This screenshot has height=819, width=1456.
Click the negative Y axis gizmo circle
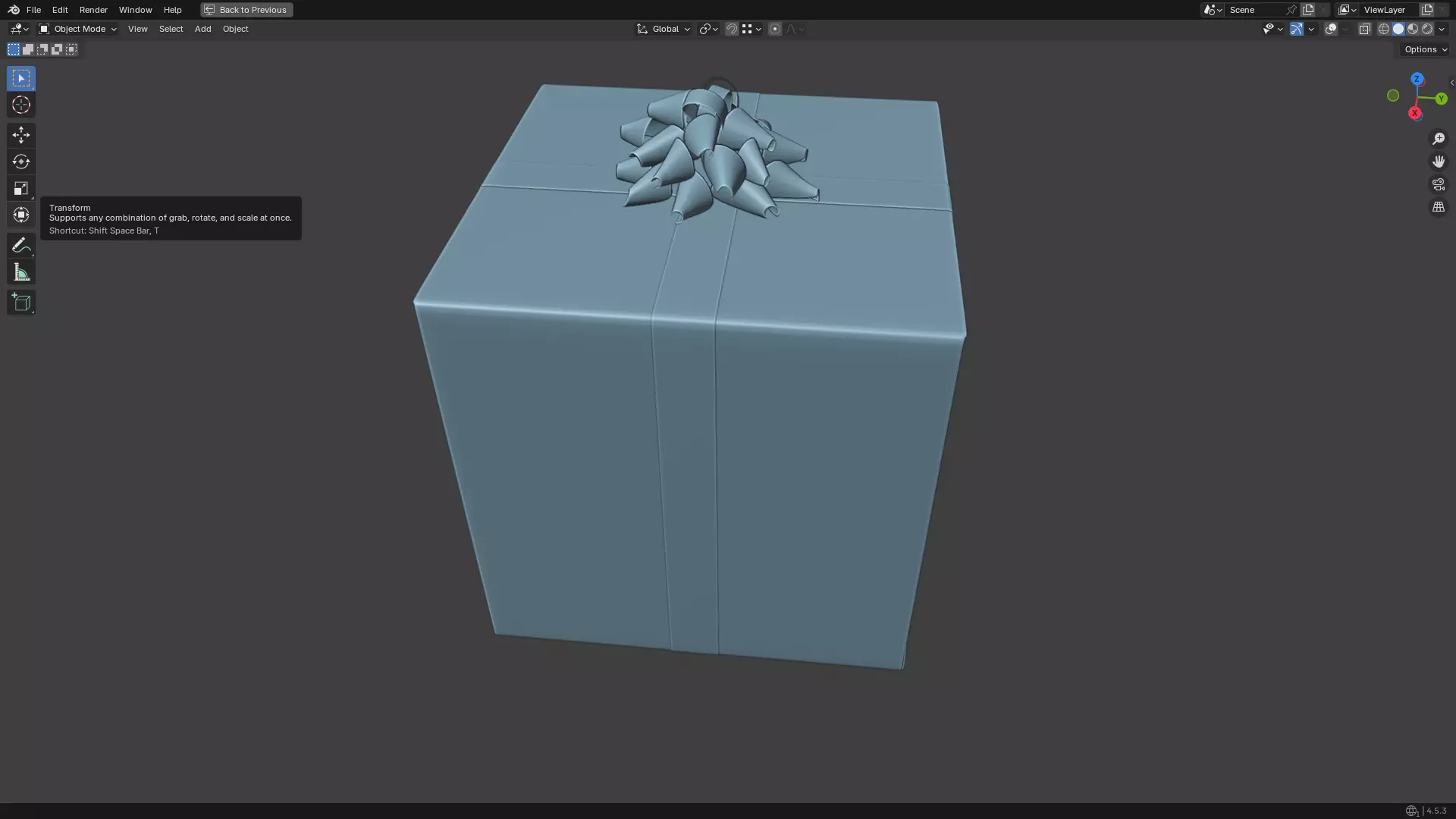click(1393, 96)
